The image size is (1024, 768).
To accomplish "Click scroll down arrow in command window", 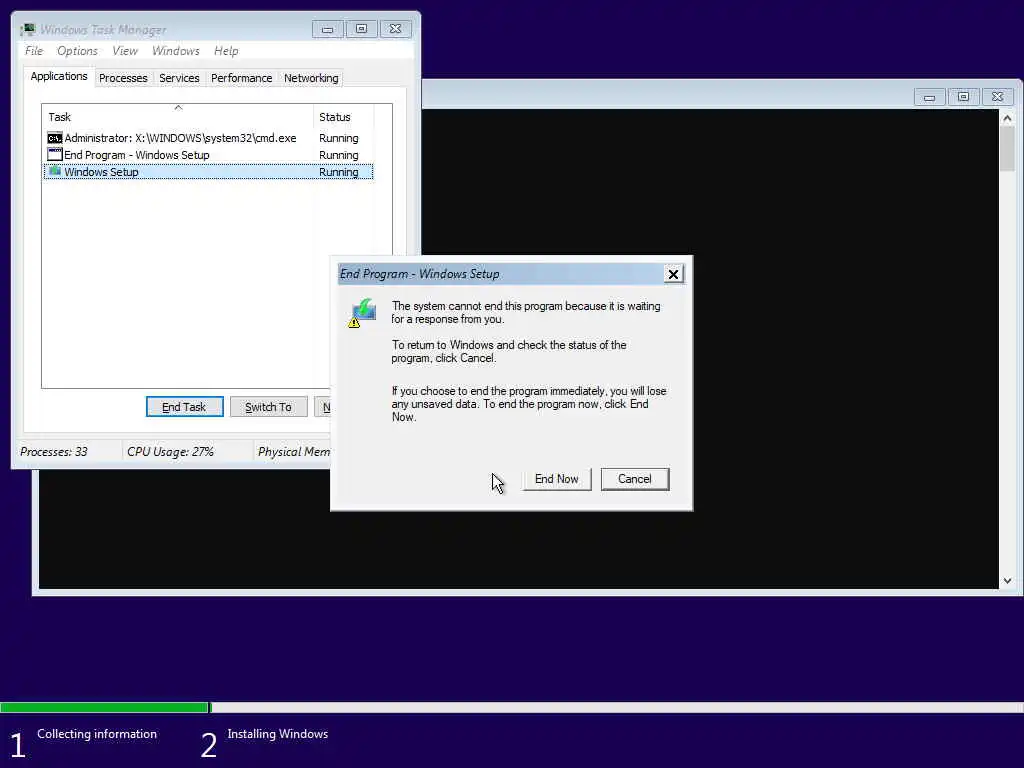I will (1007, 581).
